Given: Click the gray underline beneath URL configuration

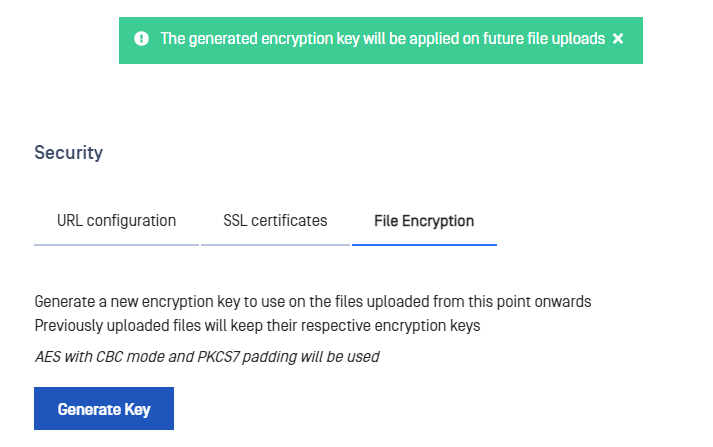Looking at the screenshot, I should click(x=116, y=245).
